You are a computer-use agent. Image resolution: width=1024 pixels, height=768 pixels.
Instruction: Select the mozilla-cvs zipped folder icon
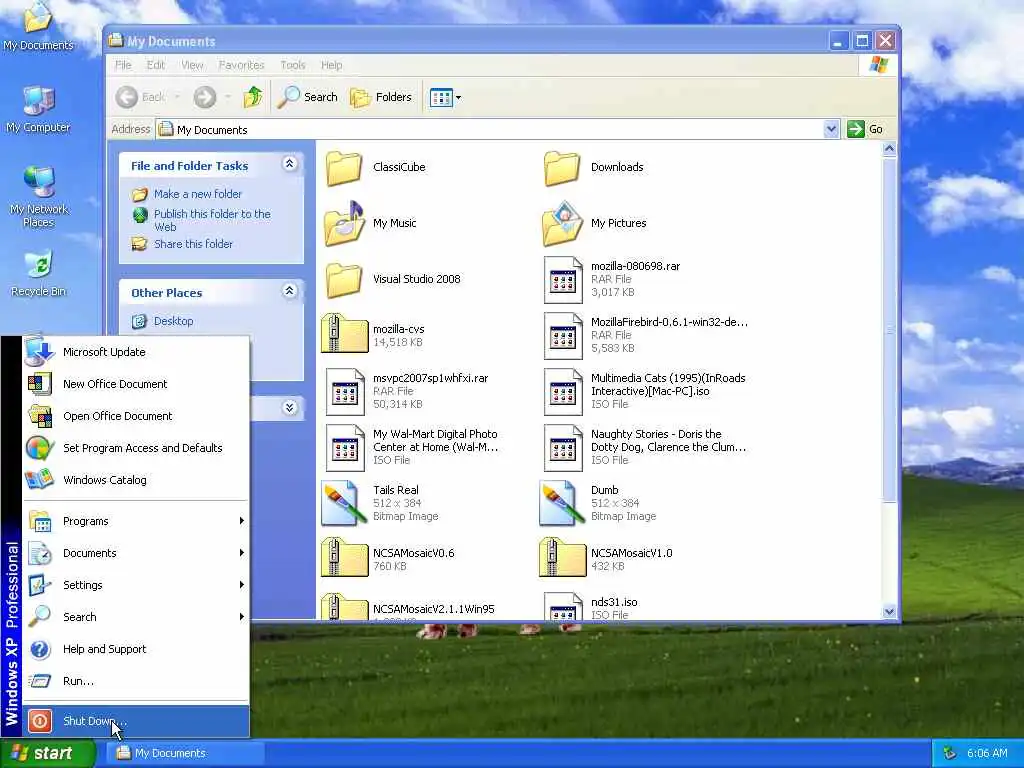(x=345, y=334)
